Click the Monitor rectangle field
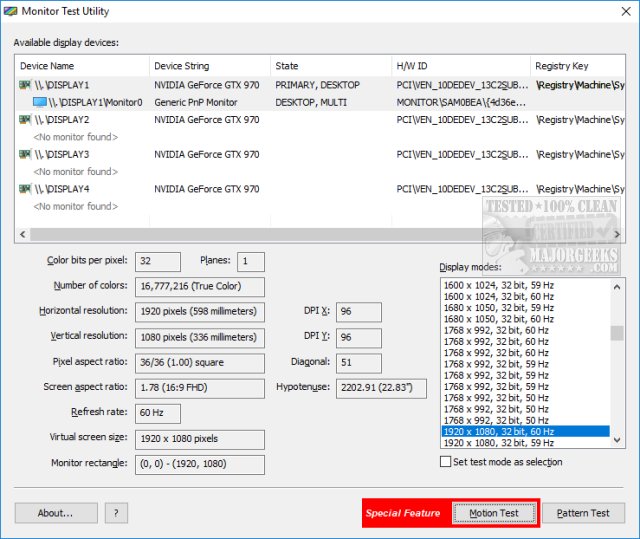This screenshot has height=539, width=640. pyautogui.click(x=200, y=465)
